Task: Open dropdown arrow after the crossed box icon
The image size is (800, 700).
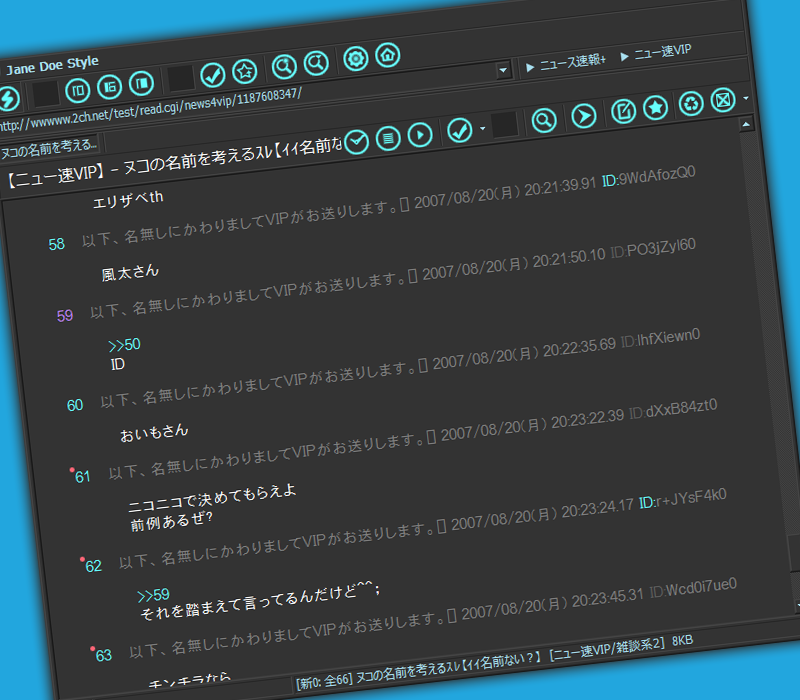Action: point(746,98)
